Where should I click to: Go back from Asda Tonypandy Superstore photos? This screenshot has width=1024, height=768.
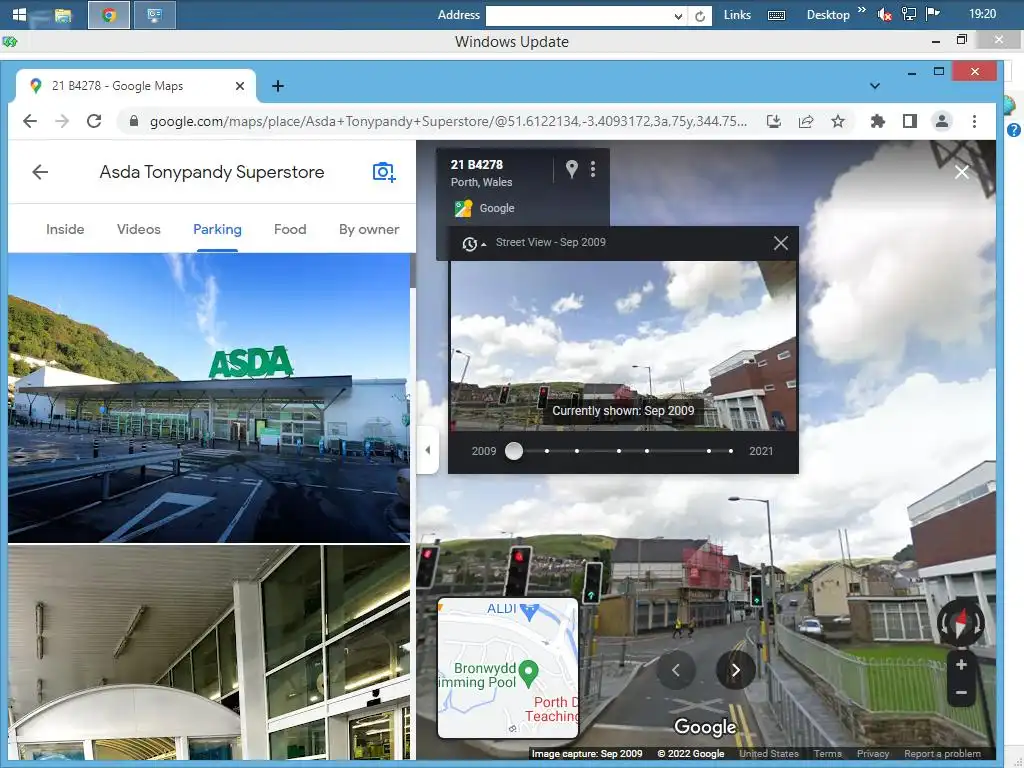(40, 172)
